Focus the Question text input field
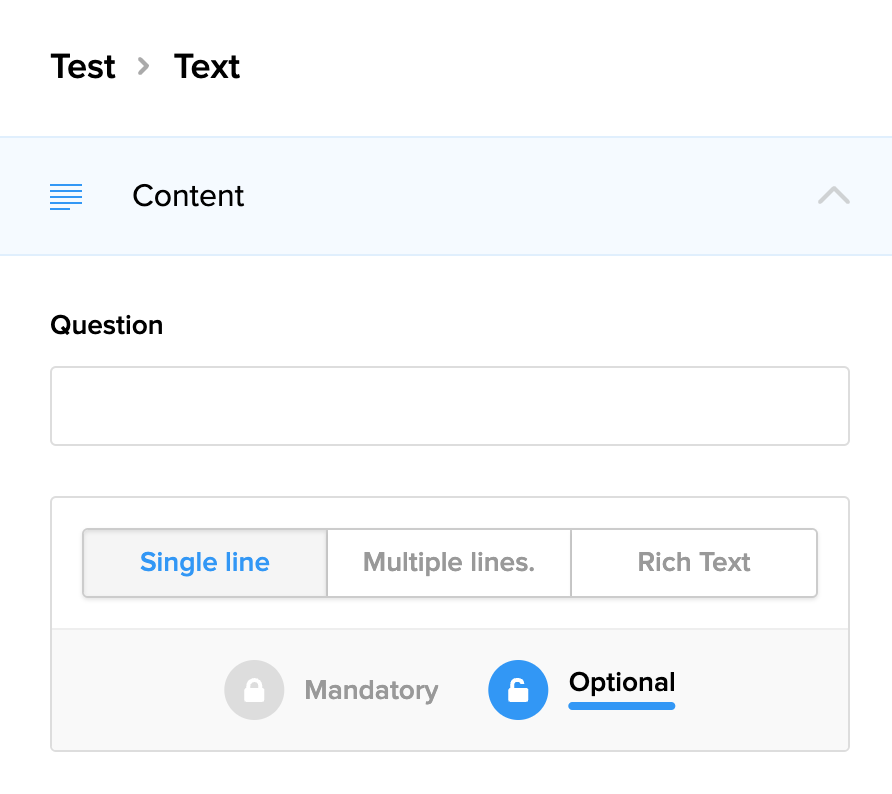The image size is (892, 794). coord(450,406)
